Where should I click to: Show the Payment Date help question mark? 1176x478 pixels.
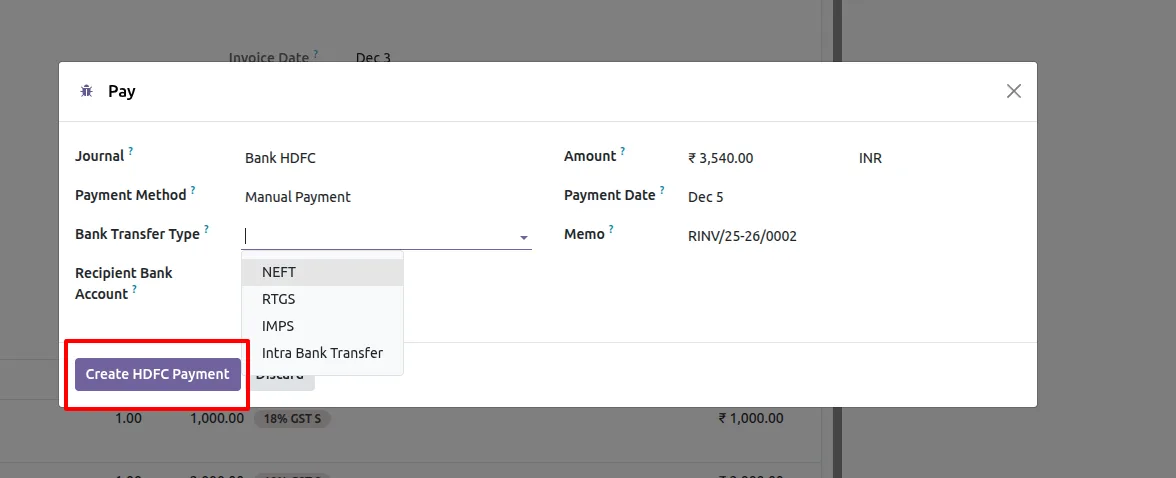tap(662, 190)
